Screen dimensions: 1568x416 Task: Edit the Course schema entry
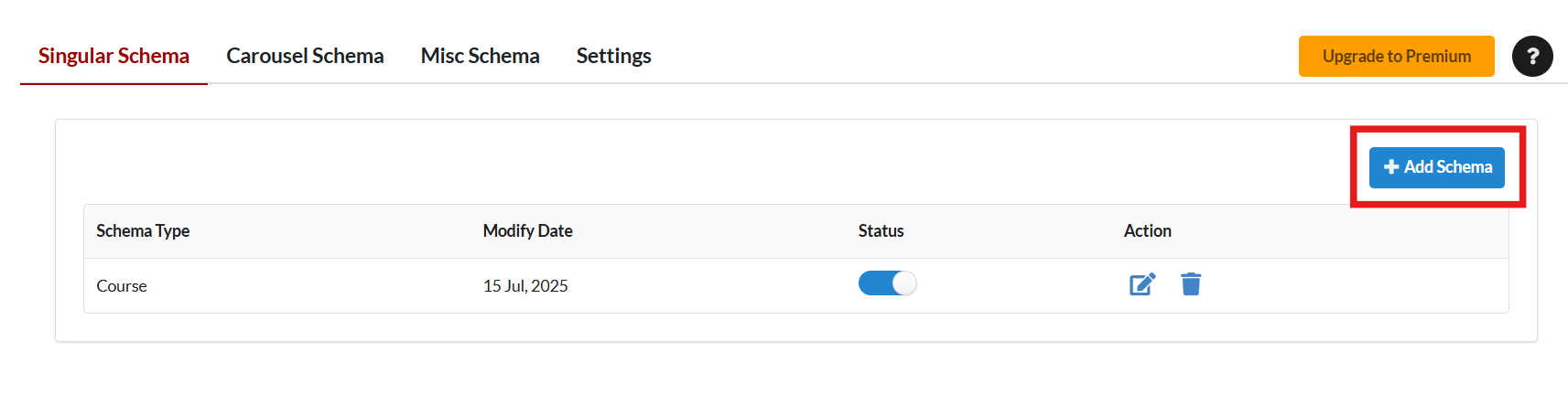click(x=1142, y=284)
